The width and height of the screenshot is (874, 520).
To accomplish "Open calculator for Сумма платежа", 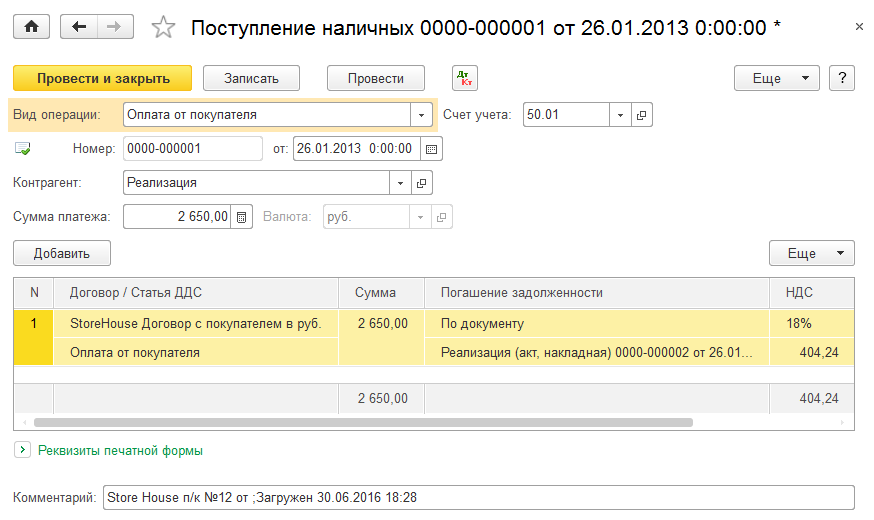I will pos(241,217).
